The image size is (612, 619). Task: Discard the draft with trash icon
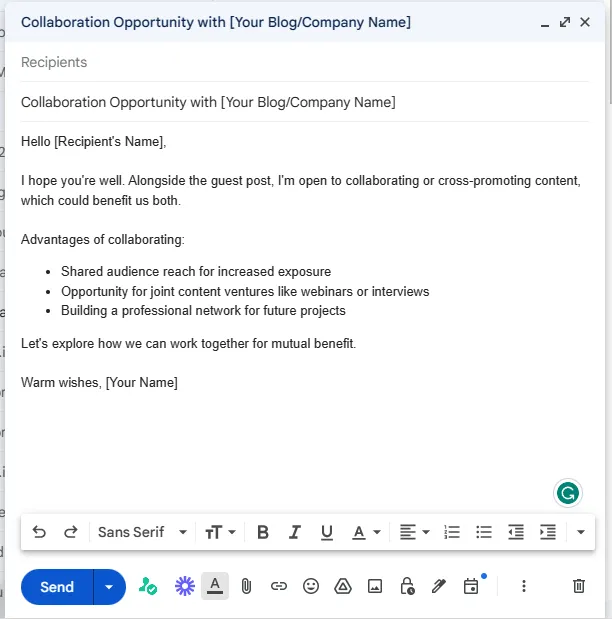(579, 586)
